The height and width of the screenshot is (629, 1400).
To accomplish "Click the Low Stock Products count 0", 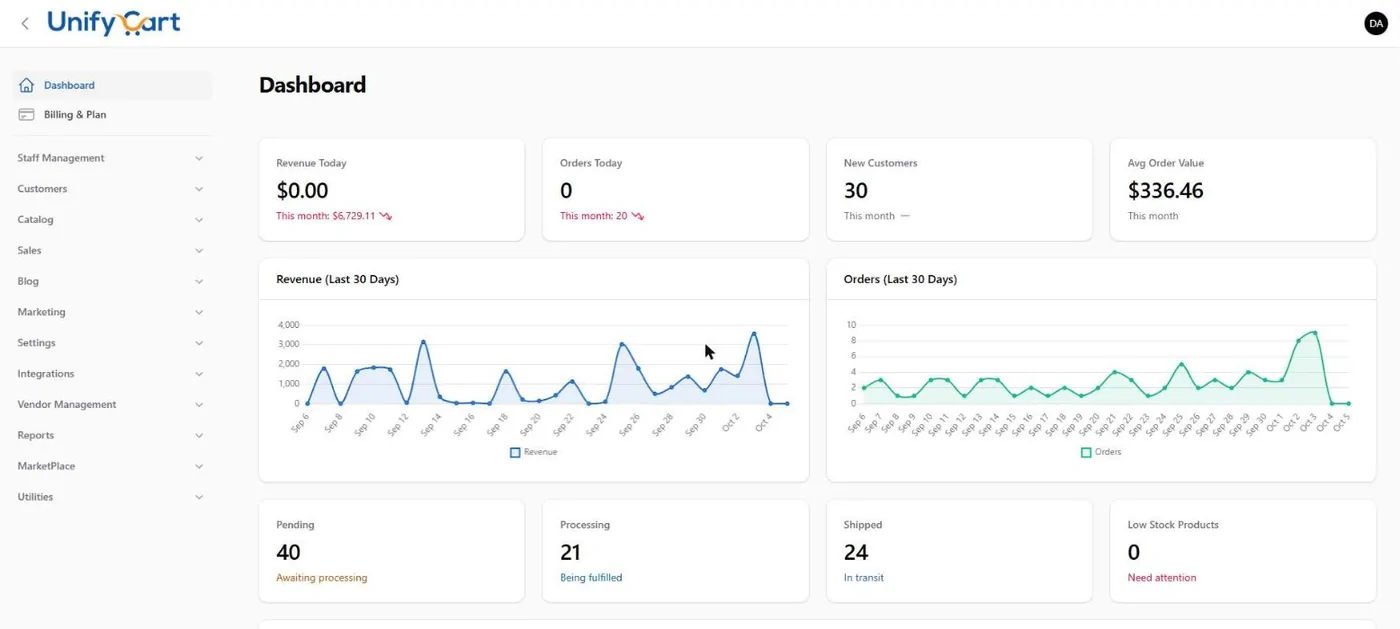I will (1134, 552).
